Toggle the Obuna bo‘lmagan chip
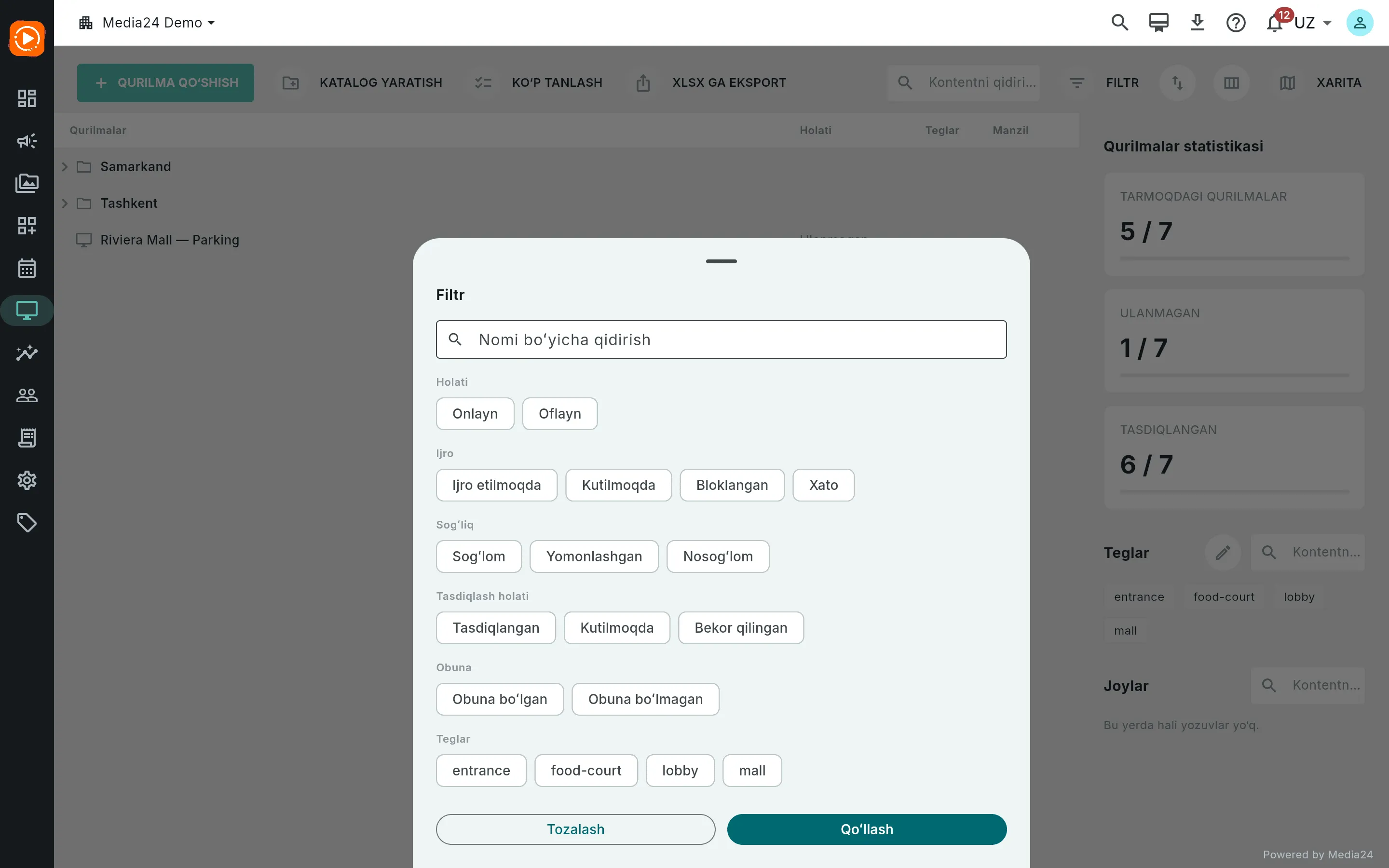 (x=646, y=699)
